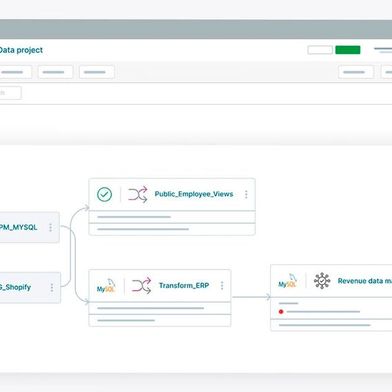The width and height of the screenshot is (392, 392).
Task: Open the three-dot menu on PM_MYSQL node
Action: pyautogui.click(x=50, y=227)
